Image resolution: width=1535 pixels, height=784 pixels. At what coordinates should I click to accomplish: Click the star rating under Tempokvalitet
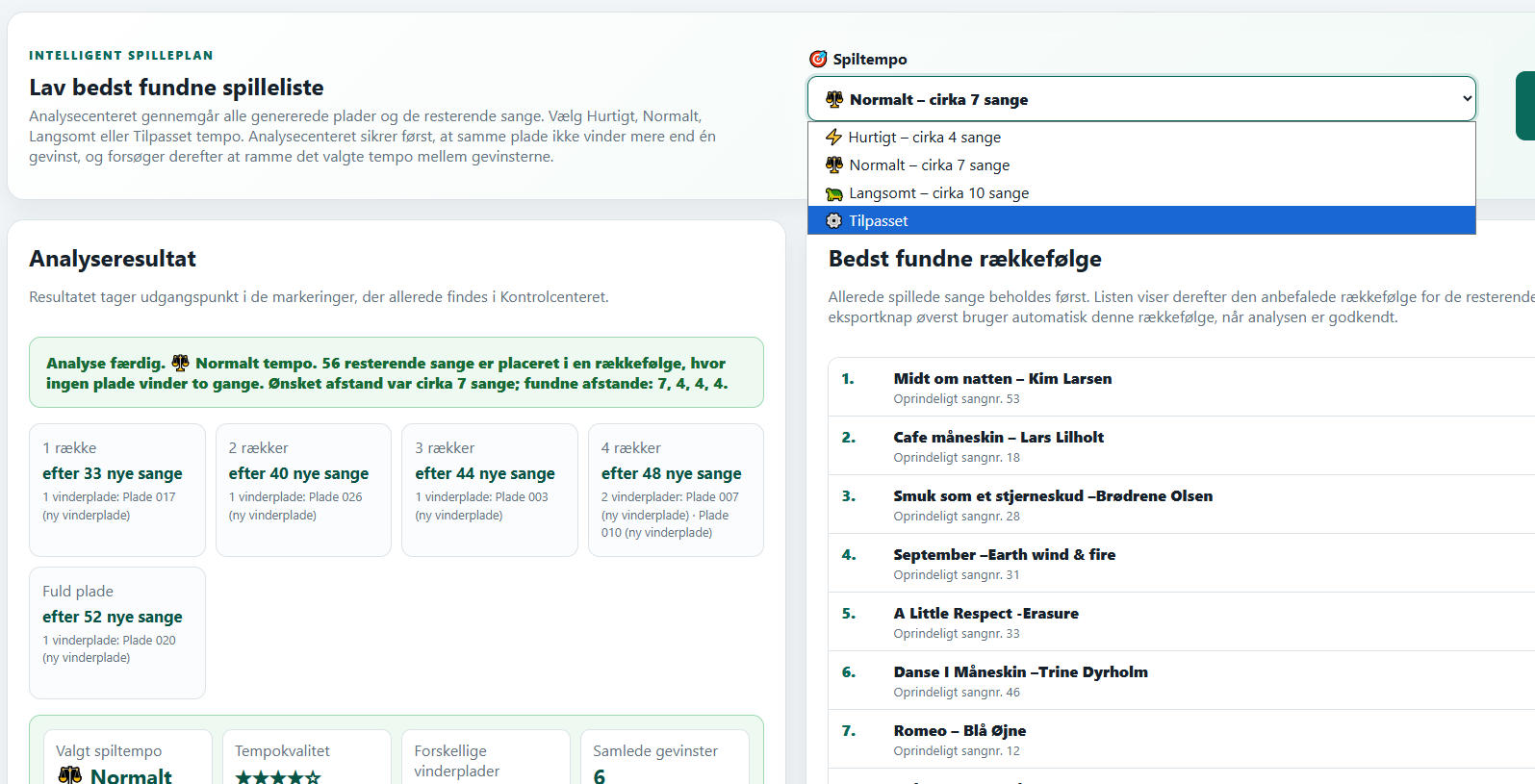[278, 777]
